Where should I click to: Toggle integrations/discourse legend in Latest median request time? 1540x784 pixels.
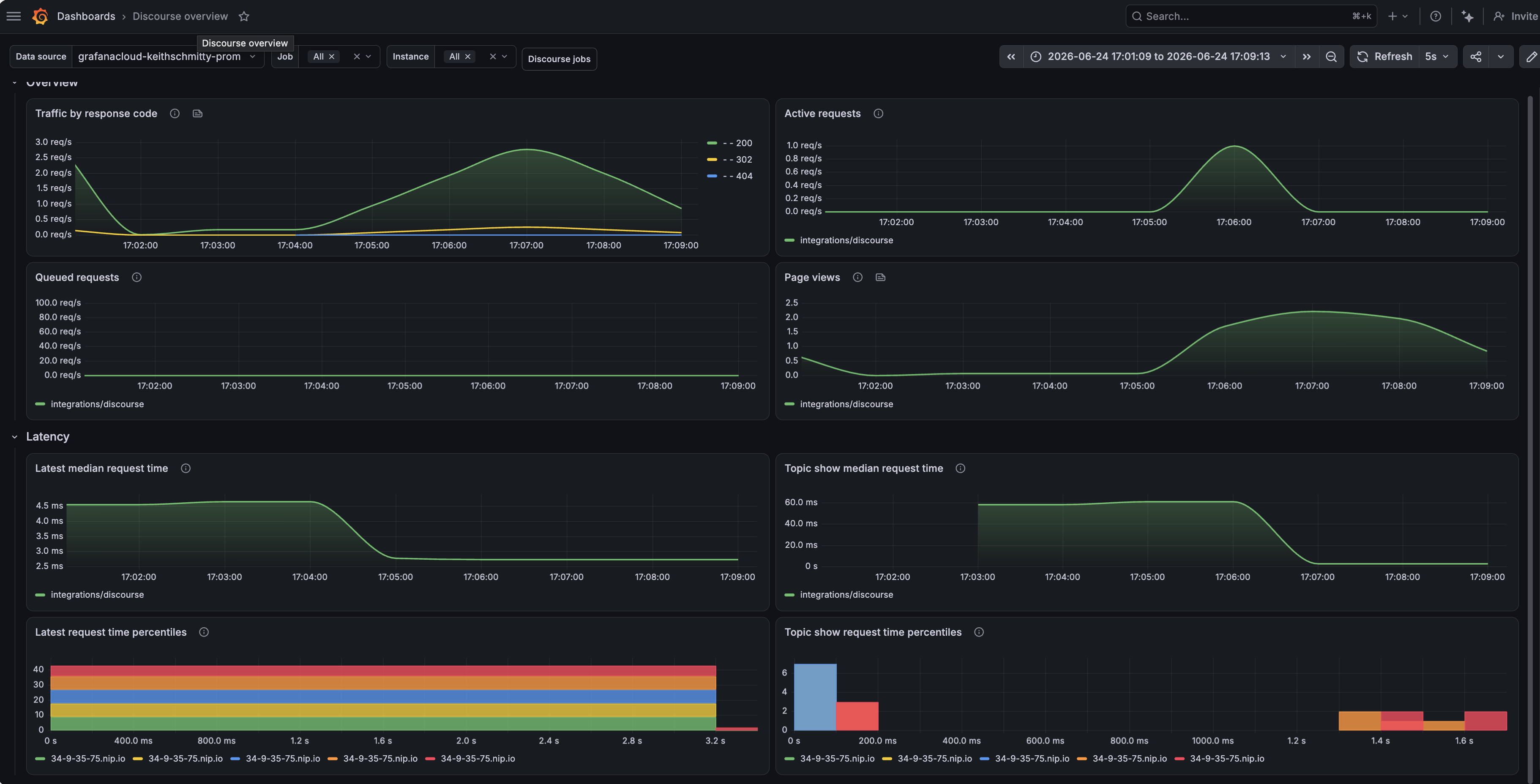pyautogui.click(x=98, y=595)
